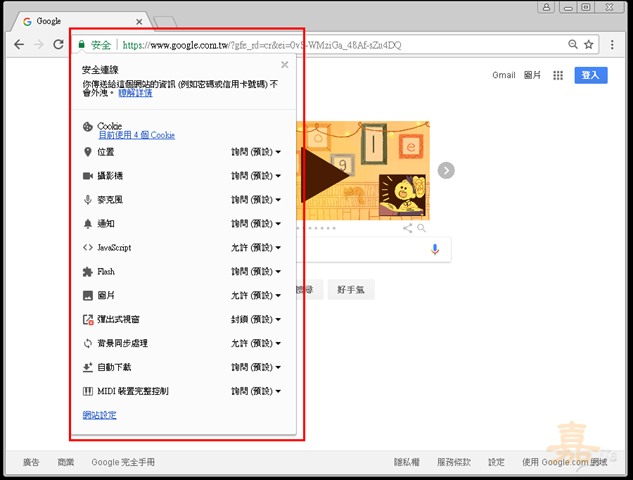Click the 商業 footer link

65,462
